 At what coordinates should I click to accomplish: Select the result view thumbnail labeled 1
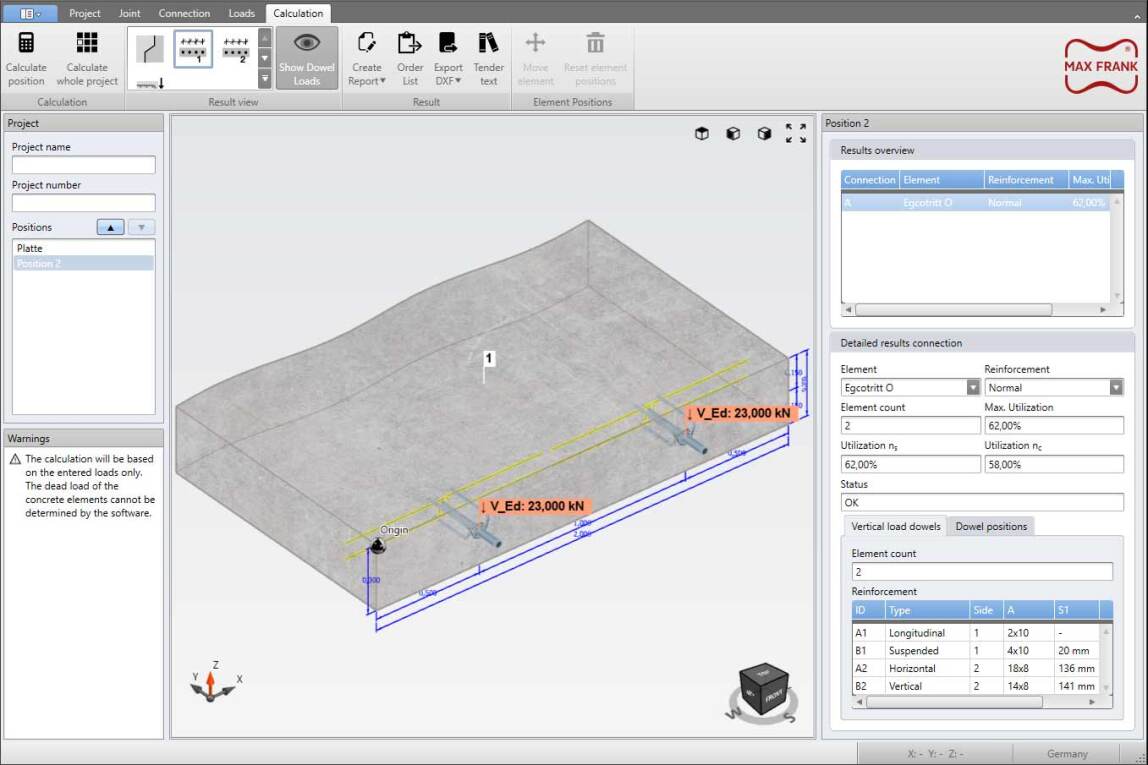pos(193,50)
